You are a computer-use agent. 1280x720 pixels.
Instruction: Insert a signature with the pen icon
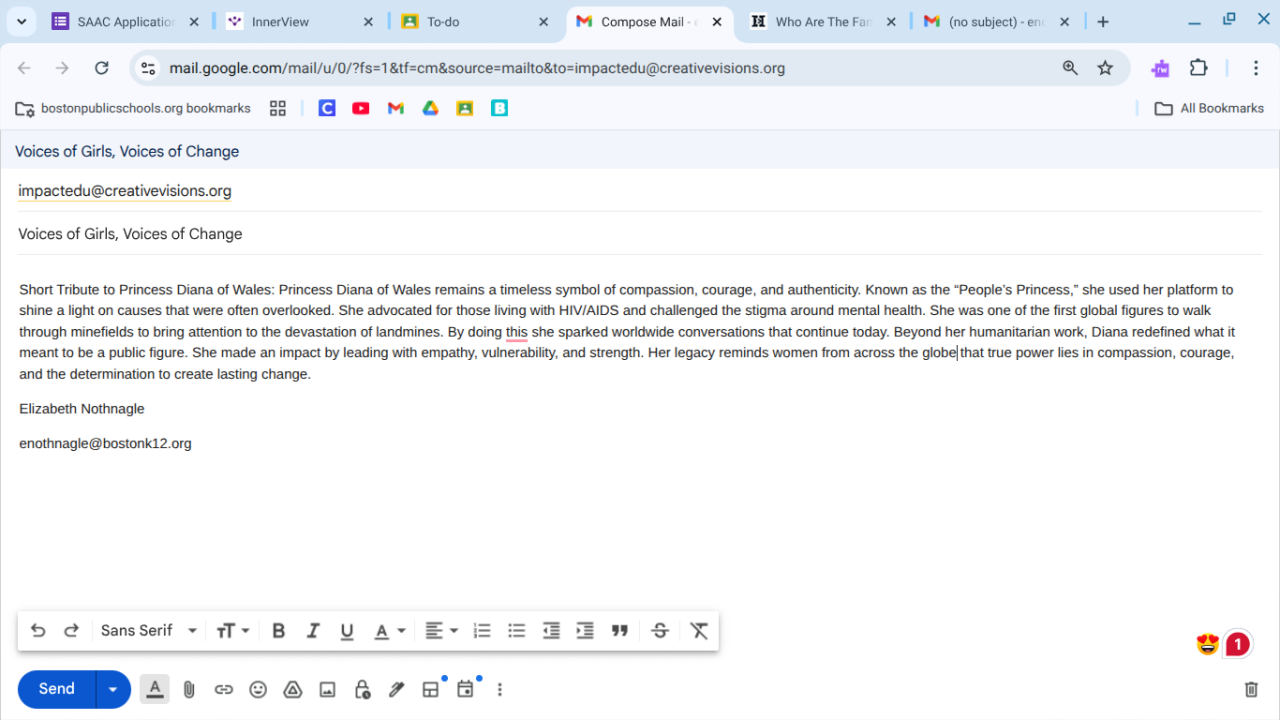click(x=396, y=689)
